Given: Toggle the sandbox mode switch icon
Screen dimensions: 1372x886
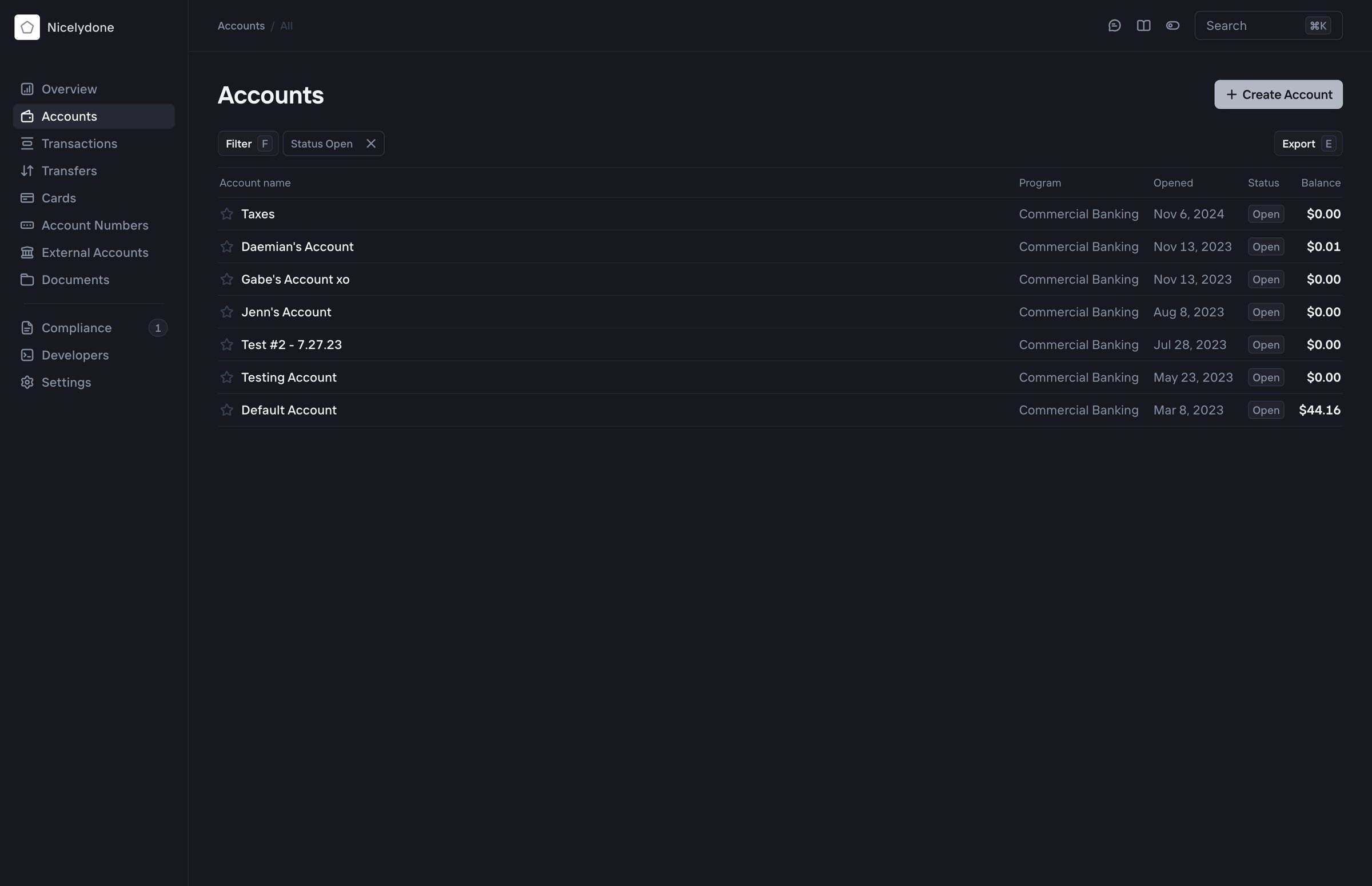Looking at the screenshot, I should 1172,26.
